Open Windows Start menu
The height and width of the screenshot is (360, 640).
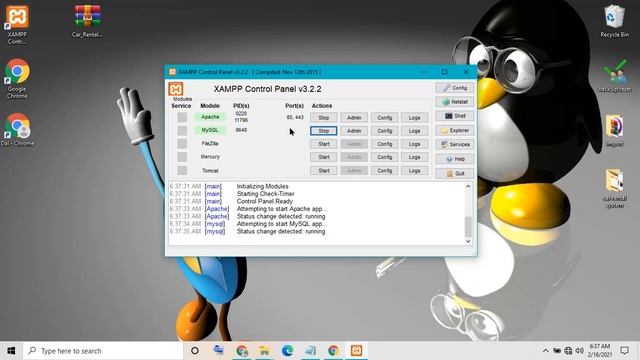[x=11, y=351]
